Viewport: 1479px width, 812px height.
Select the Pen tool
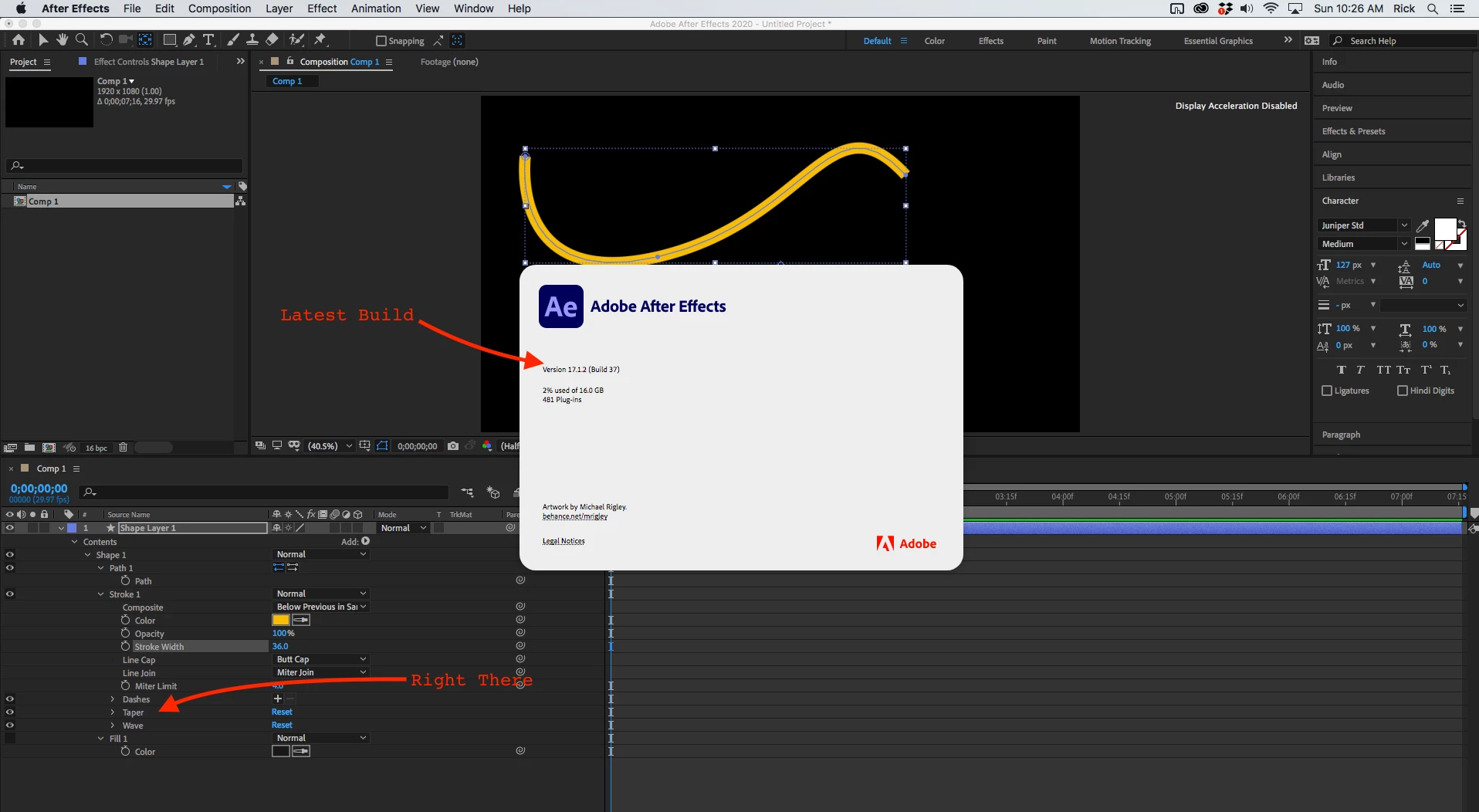click(189, 40)
